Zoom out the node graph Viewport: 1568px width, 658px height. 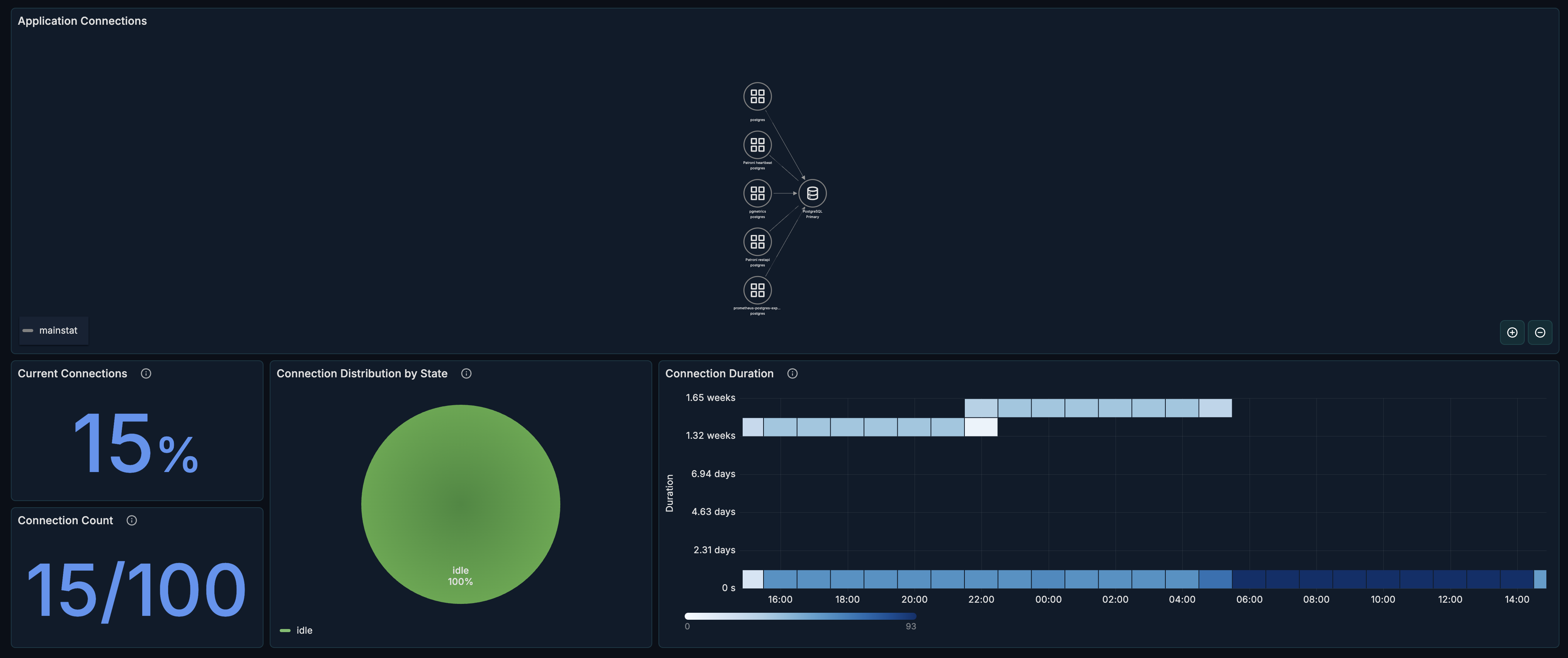point(1540,332)
